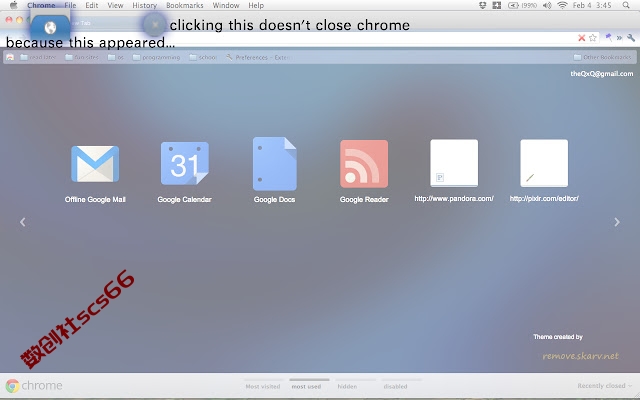Switch to 'hidden' section
The width and height of the screenshot is (640, 400).
(x=347, y=386)
